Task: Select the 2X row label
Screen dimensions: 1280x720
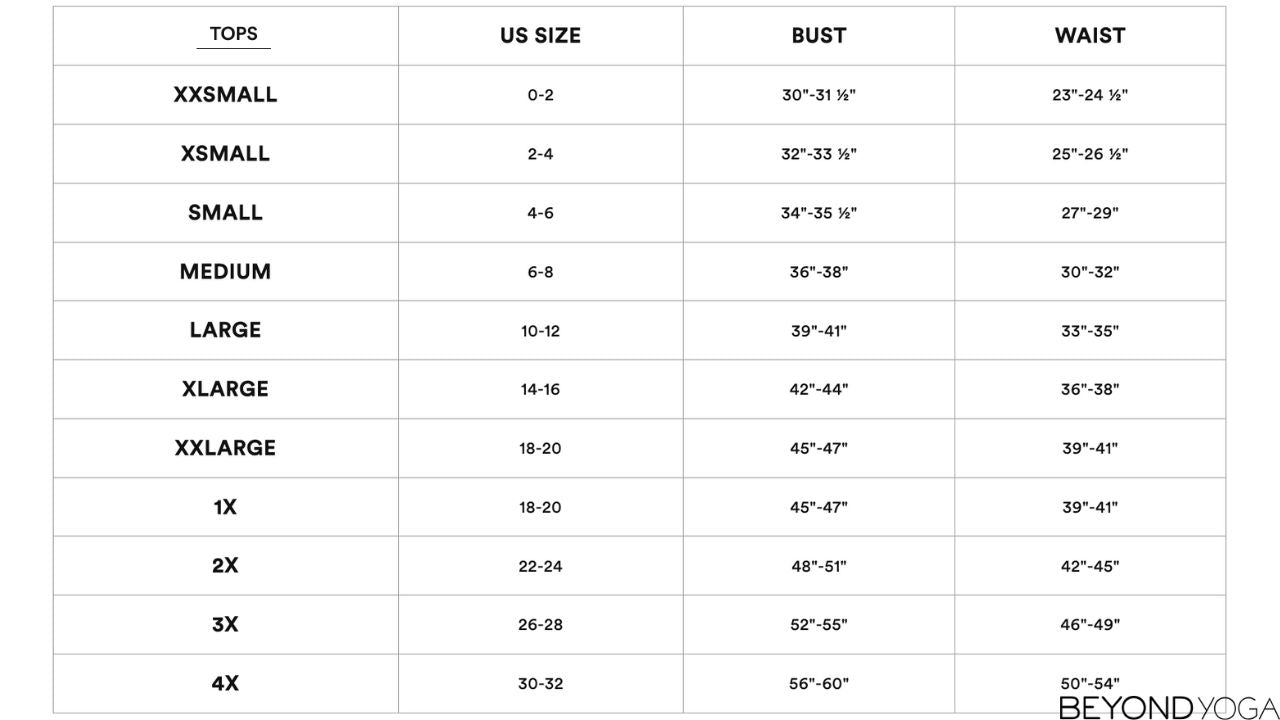Action: click(x=225, y=566)
